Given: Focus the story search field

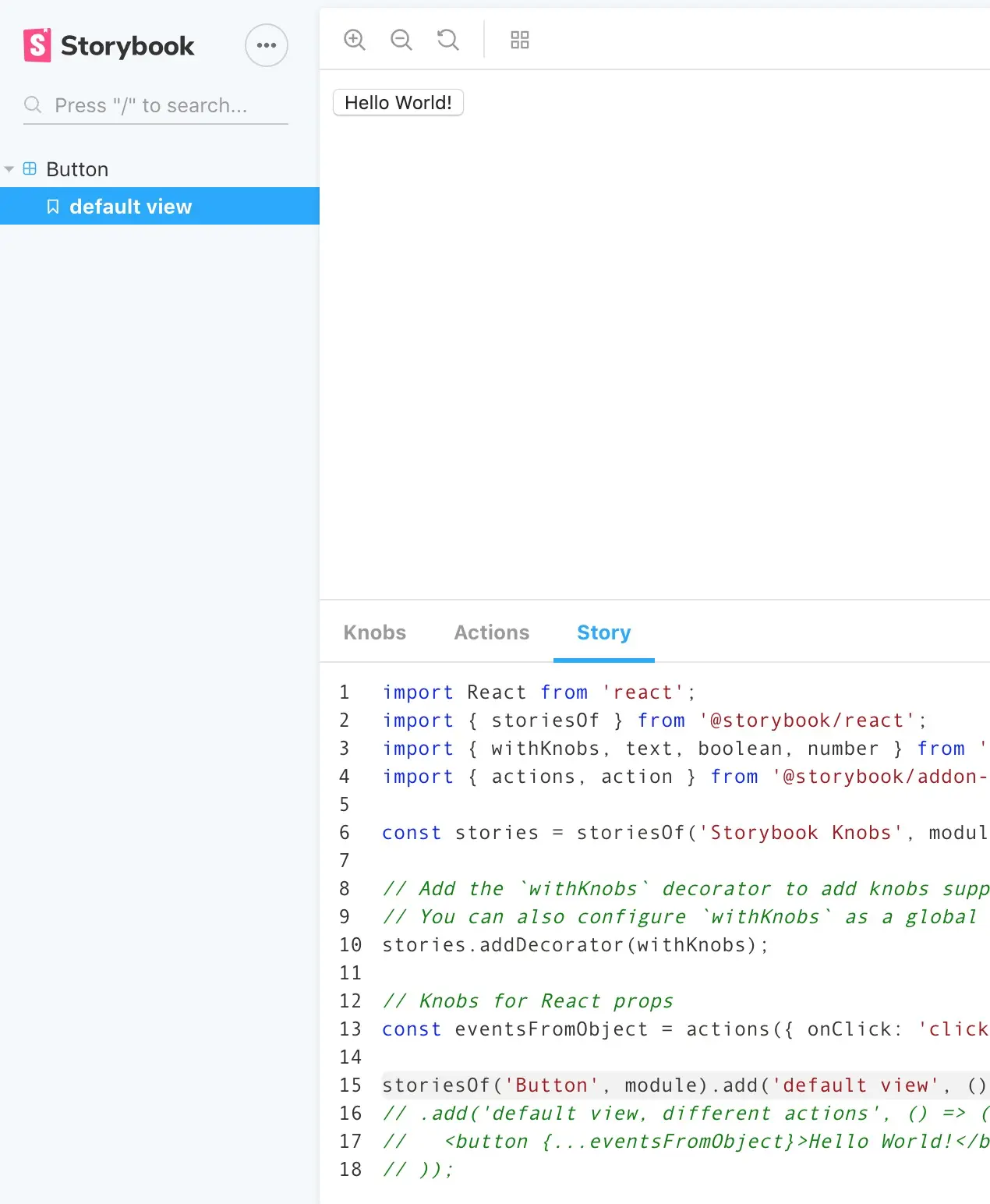Looking at the screenshot, I should click(x=156, y=105).
